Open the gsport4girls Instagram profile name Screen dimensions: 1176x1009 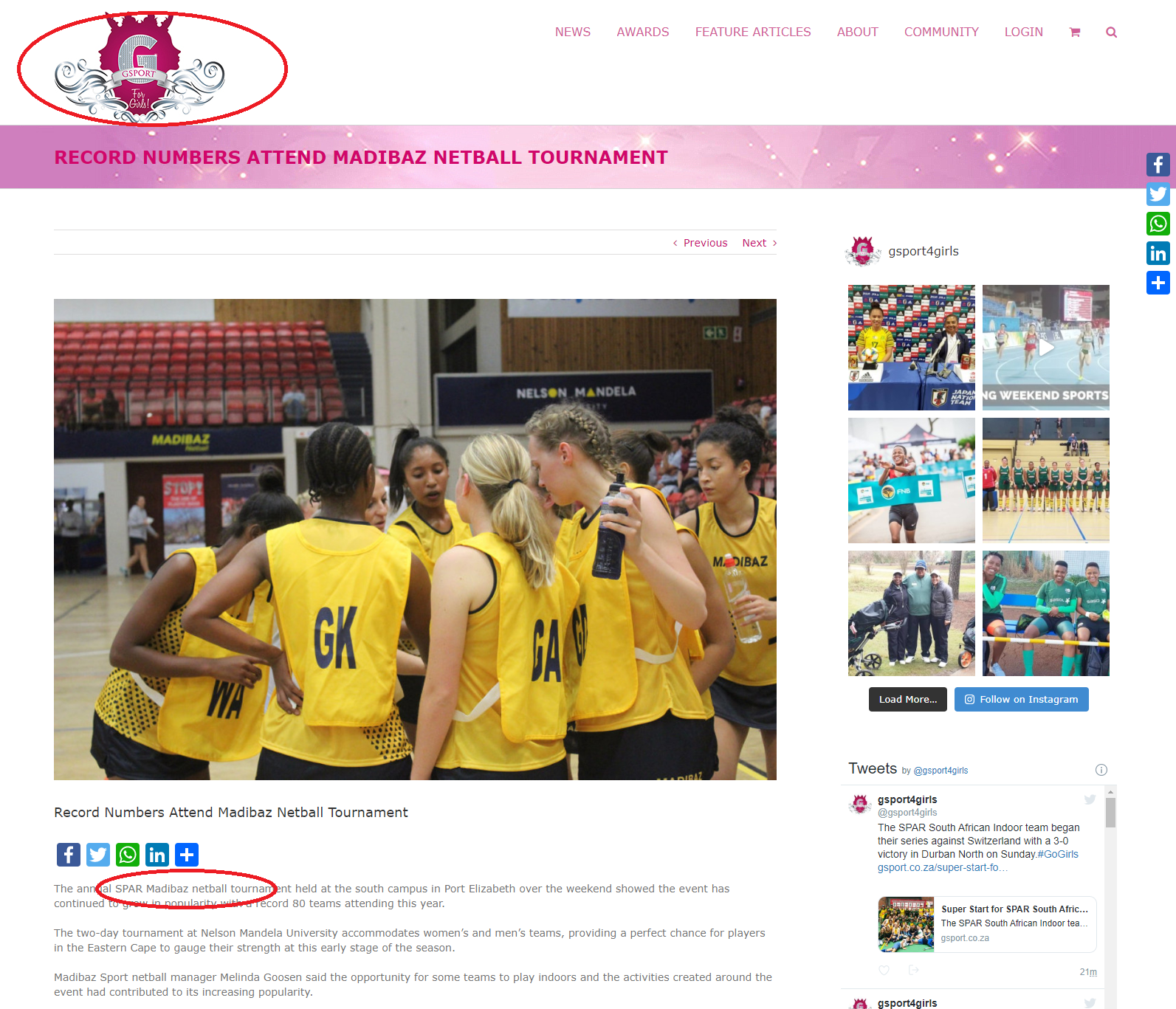pos(924,251)
